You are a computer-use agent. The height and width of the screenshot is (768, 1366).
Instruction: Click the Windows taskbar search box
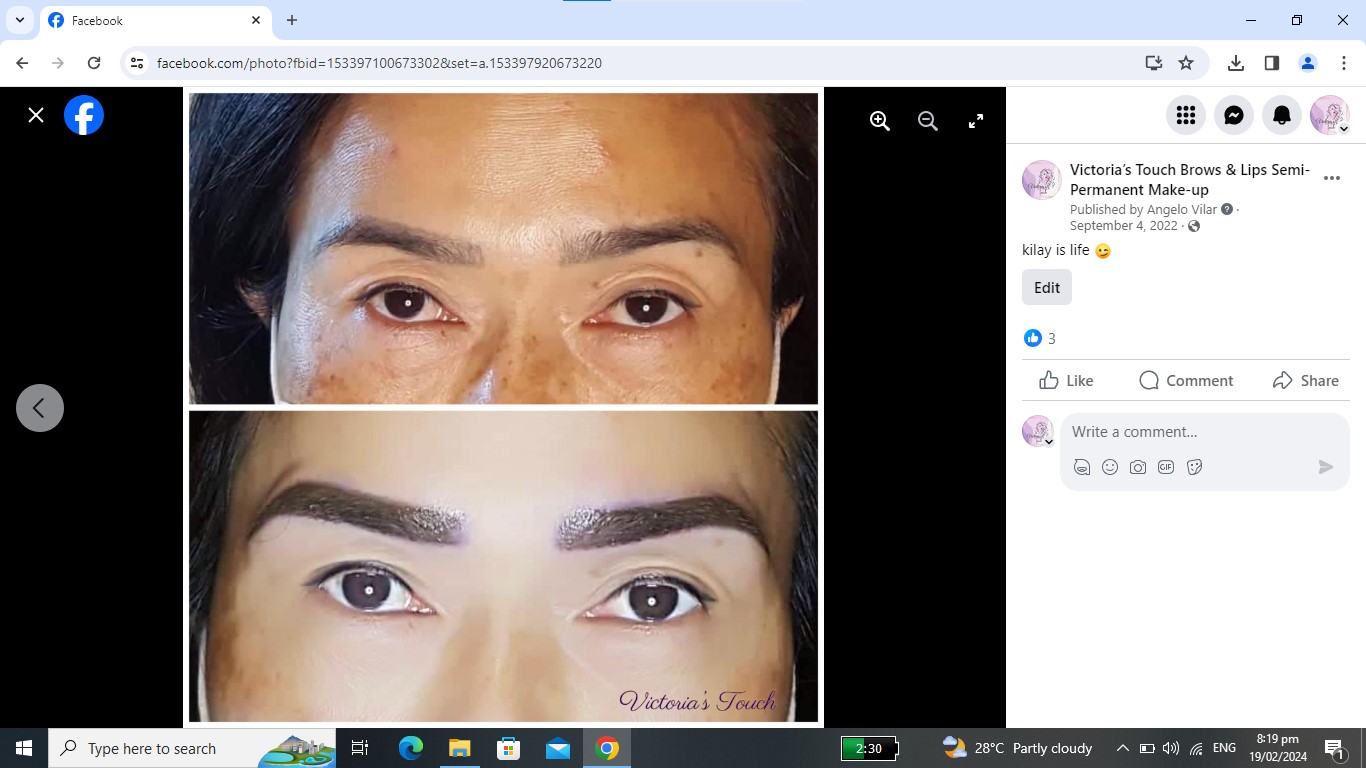pyautogui.click(x=192, y=748)
